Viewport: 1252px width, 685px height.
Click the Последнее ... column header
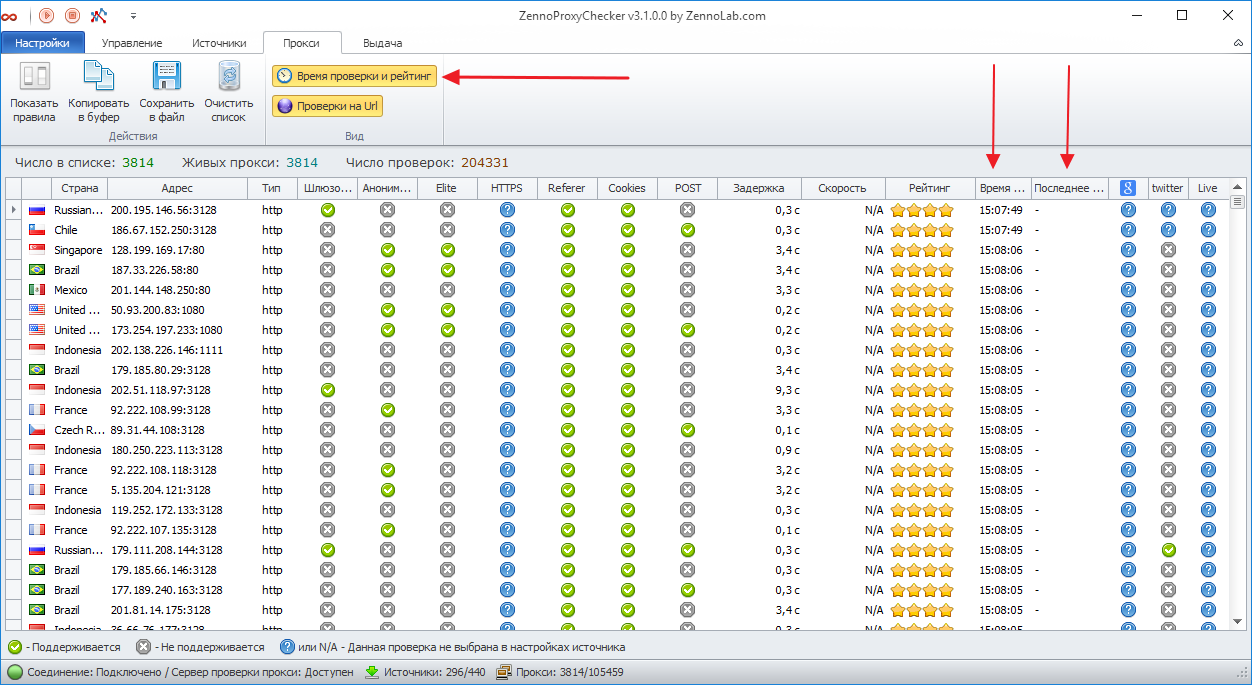[x=1070, y=188]
